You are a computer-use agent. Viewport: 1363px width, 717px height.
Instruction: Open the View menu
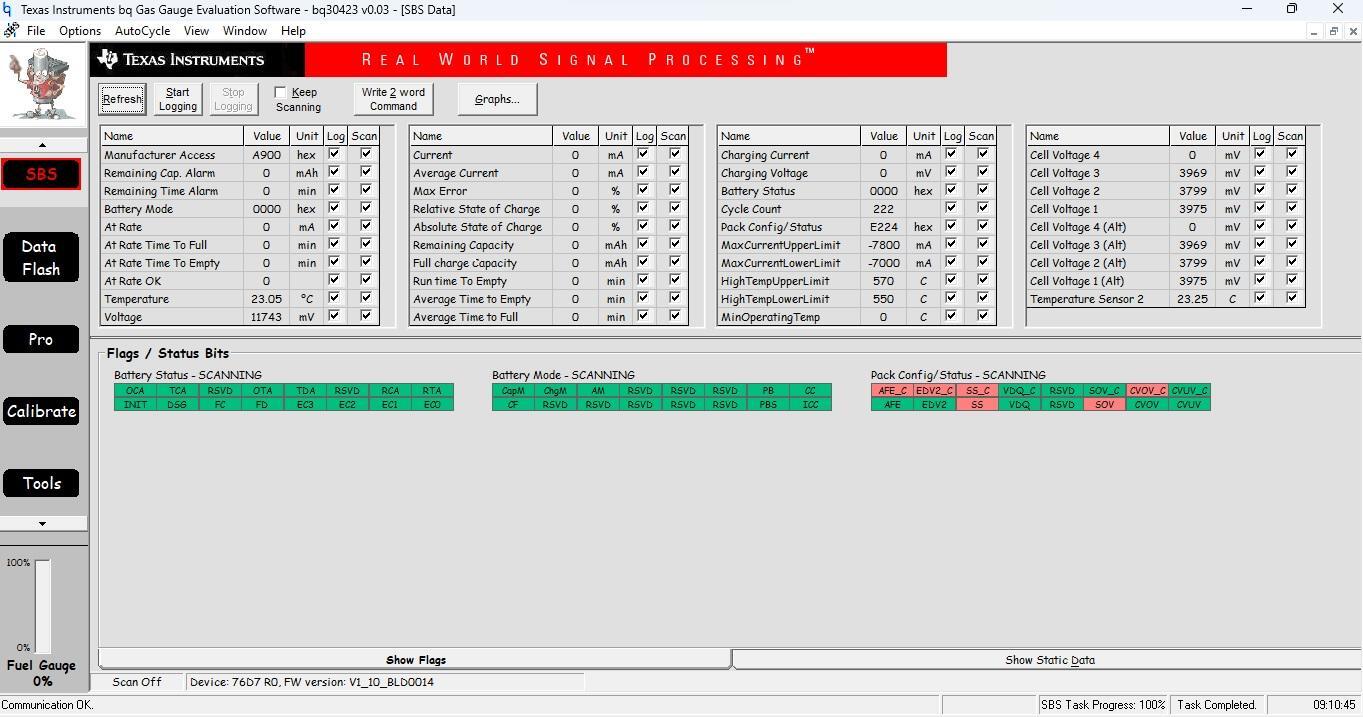196,31
